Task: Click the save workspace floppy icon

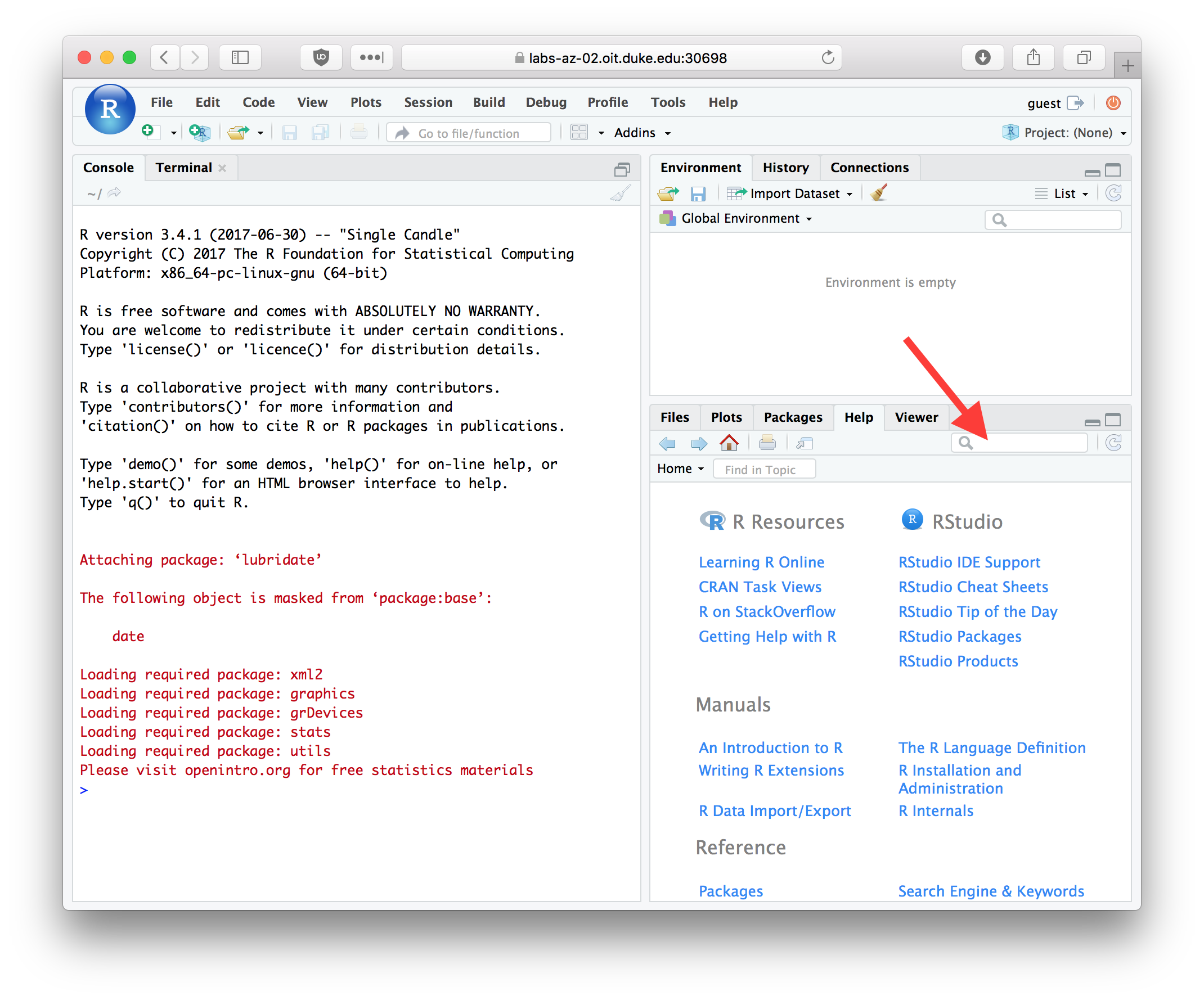Action: click(x=698, y=193)
